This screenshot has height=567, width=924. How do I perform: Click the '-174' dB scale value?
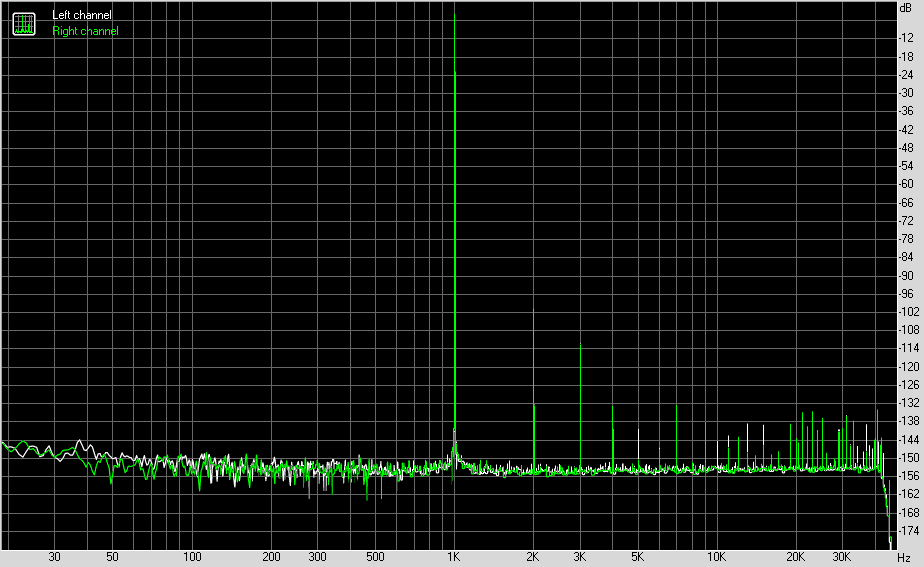coord(909,531)
